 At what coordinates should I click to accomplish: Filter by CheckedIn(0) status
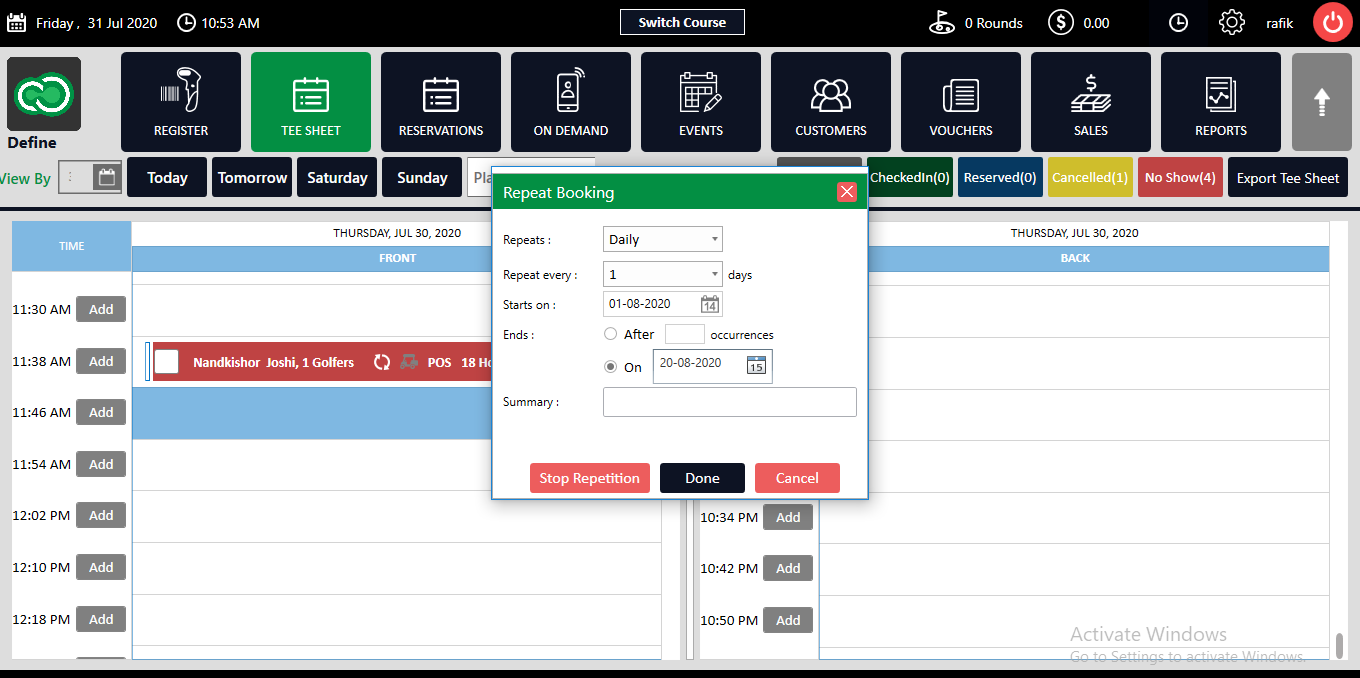(x=910, y=177)
